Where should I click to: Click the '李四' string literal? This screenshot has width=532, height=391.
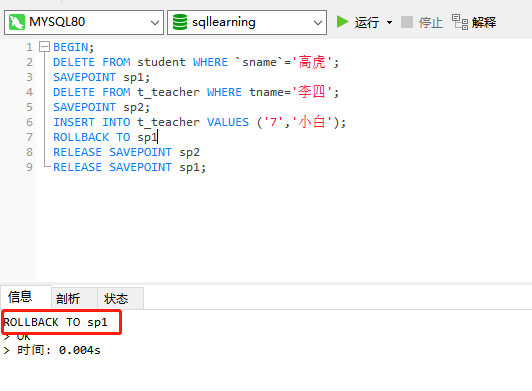click(x=311, y=92)
